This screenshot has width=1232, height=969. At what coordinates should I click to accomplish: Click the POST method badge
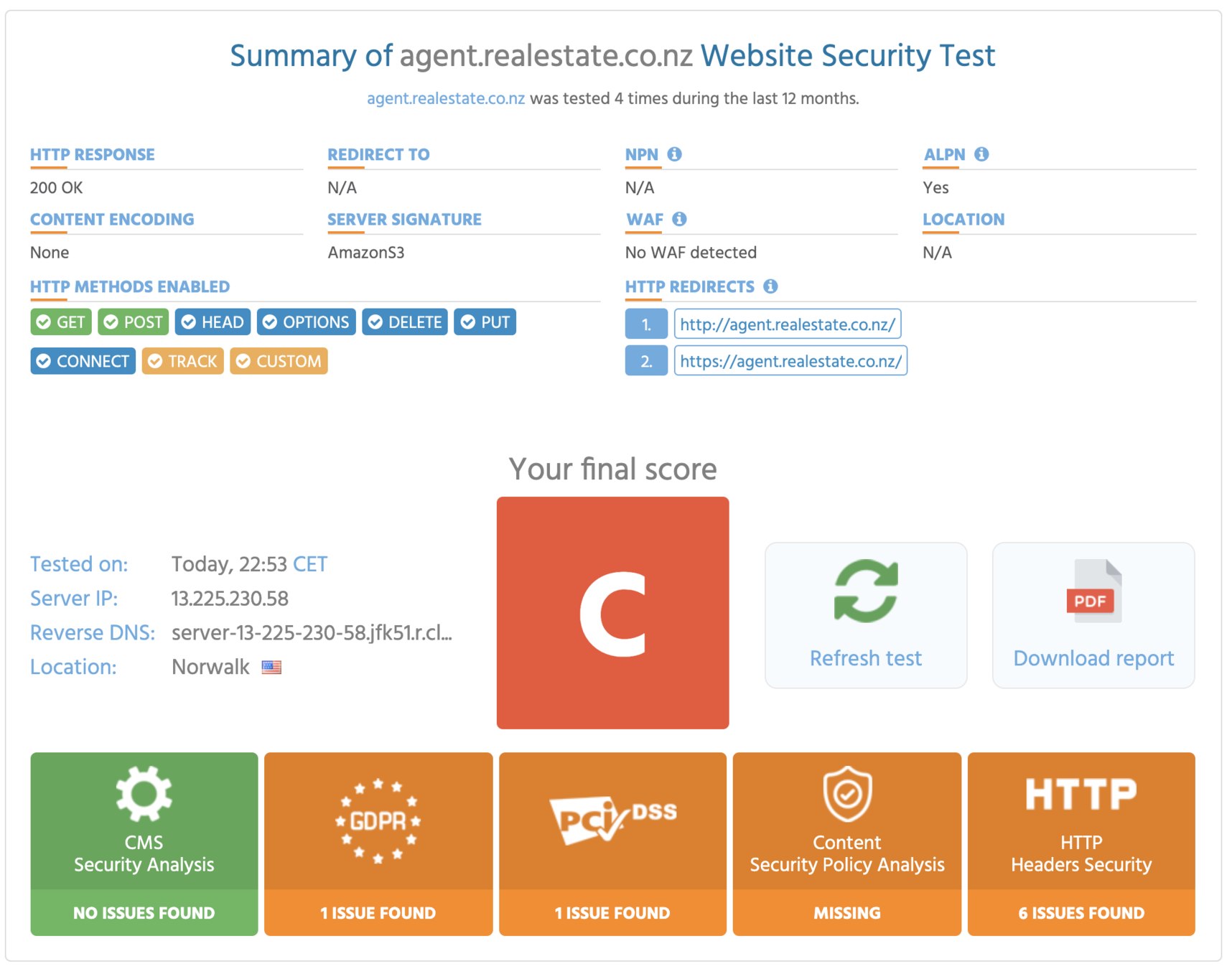[134, 322]
